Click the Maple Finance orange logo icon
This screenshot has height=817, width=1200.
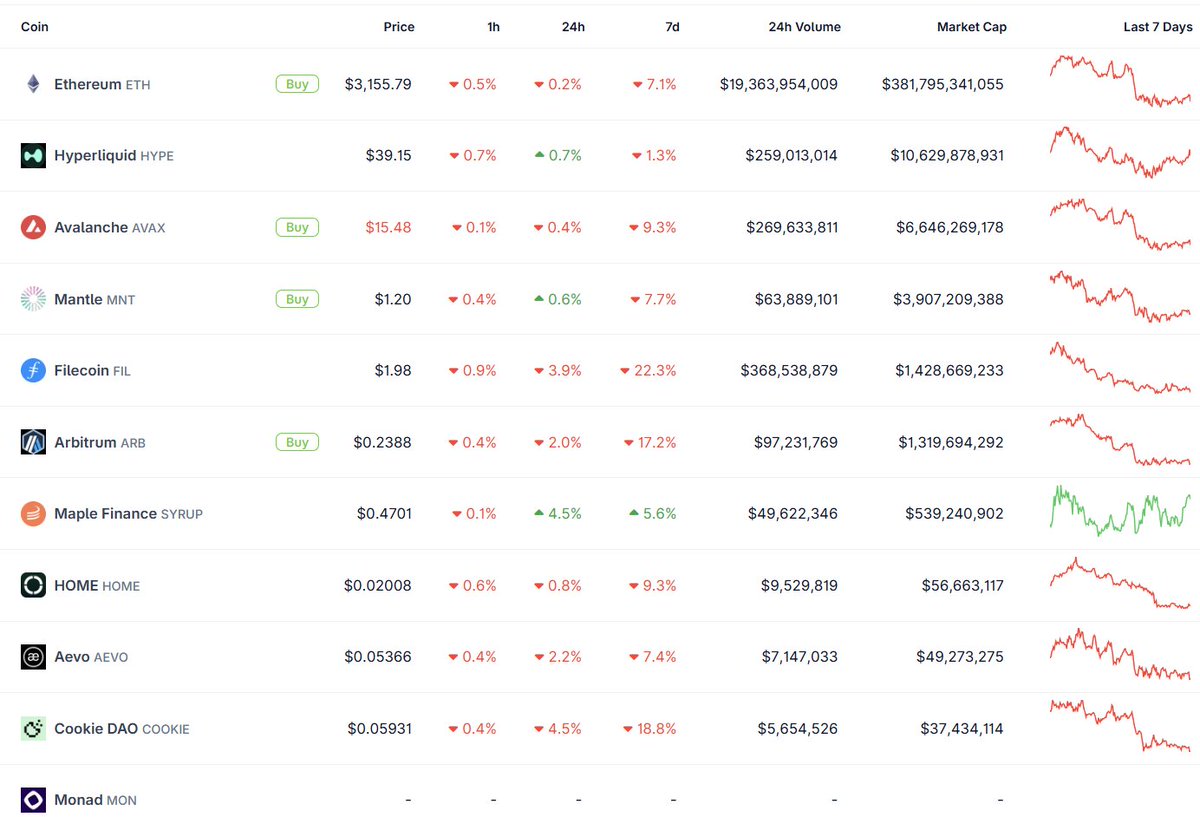pos(33,513)
